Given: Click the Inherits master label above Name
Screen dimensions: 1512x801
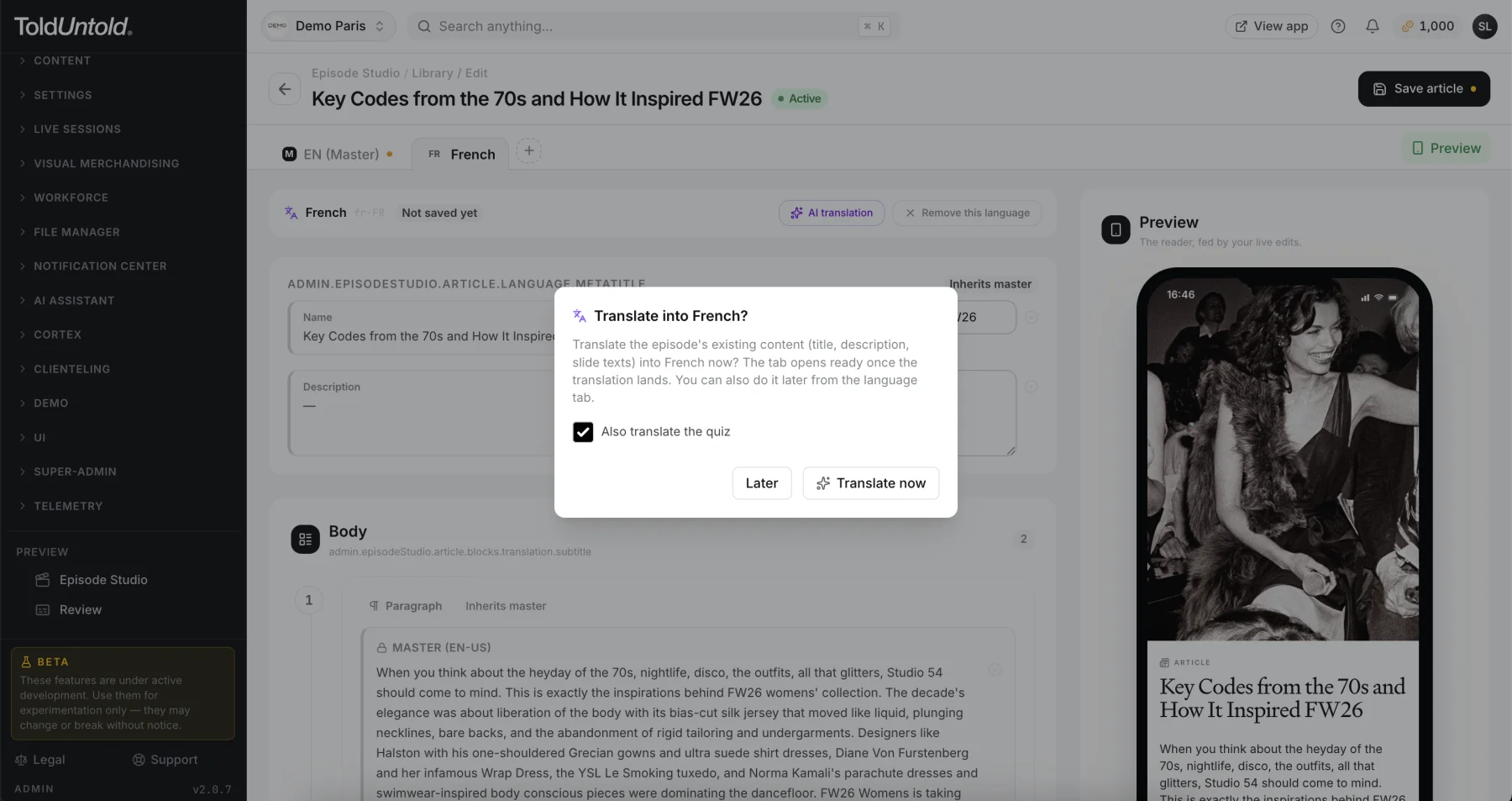Looking at the screenshot, I should click(990, 284).
